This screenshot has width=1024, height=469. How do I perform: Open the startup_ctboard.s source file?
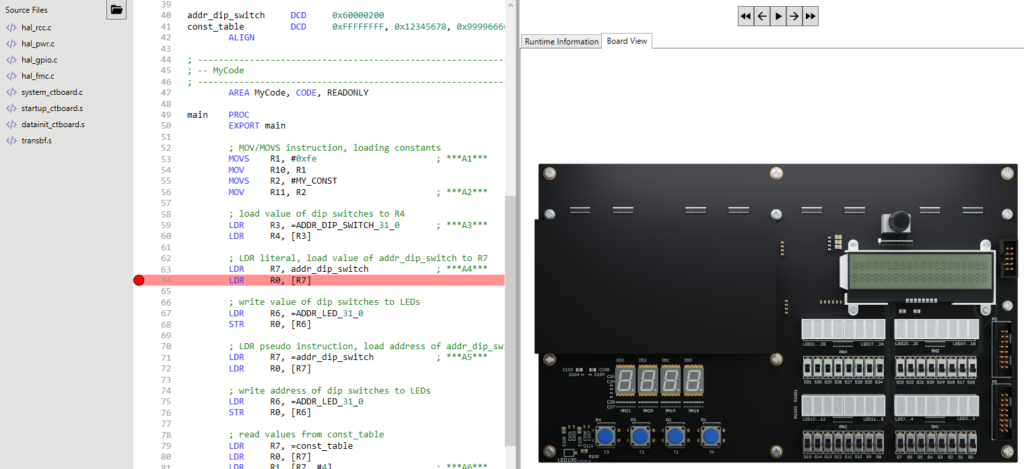[x=52, y=108]
